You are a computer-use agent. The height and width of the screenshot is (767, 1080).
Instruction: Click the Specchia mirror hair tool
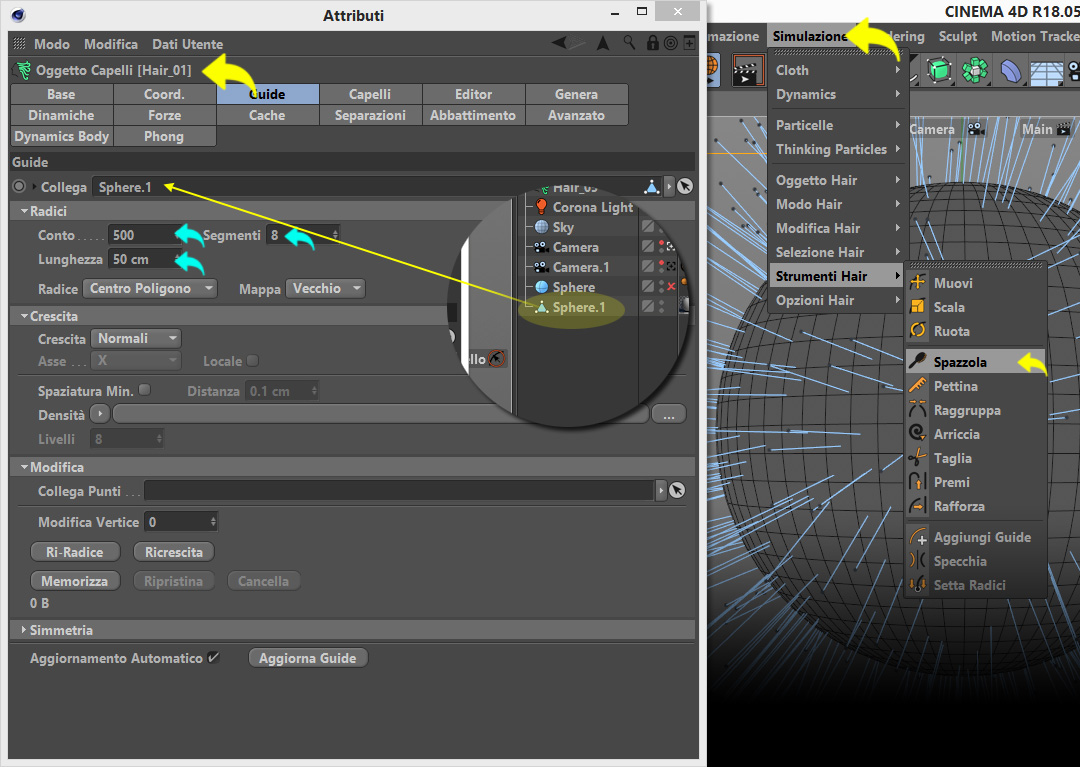pyautogui.click(x=975, y=561)
